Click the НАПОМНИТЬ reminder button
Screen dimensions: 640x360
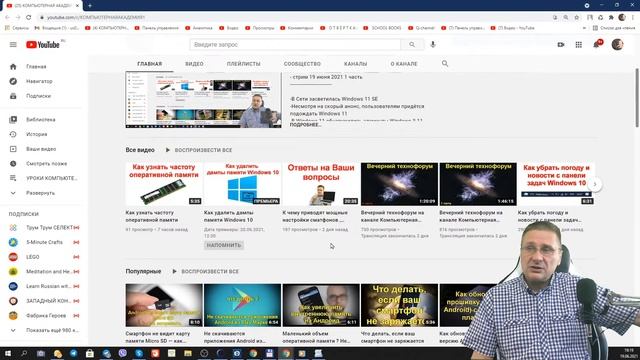(224, 245)
